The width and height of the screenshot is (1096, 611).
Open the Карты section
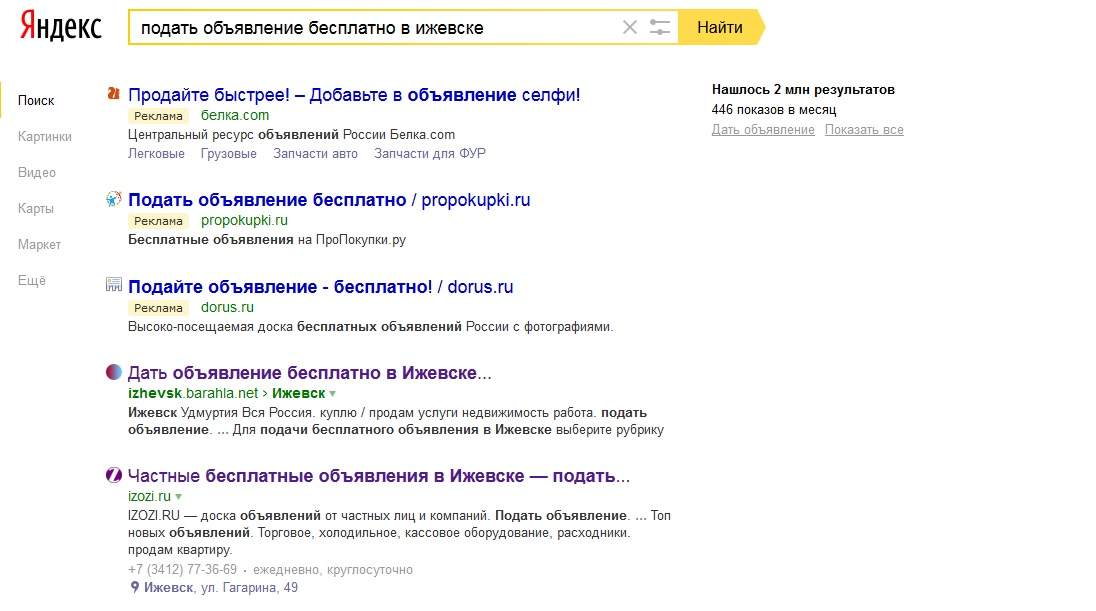(x=36, y=208)
